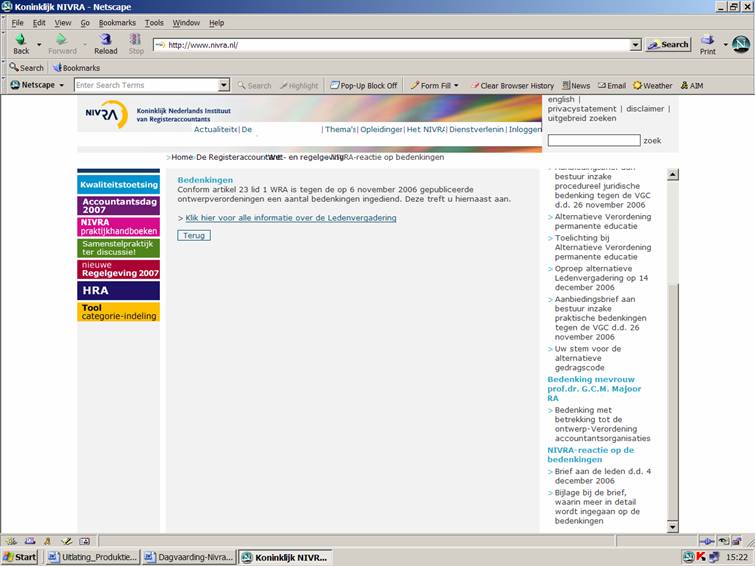Open the File menu
Screen dimensions: 755x566
coord(17,23)
